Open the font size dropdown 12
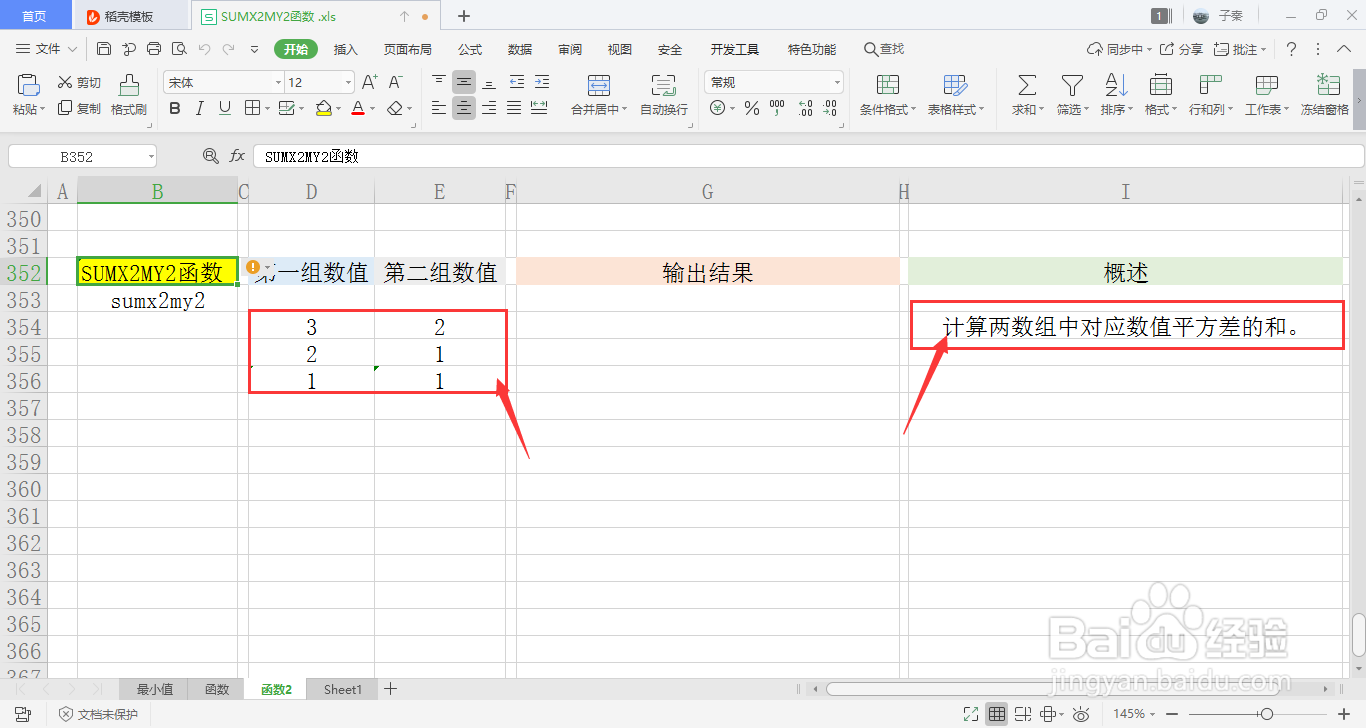Viewport: 1366px width, 728px height. [x=348, y=83]
